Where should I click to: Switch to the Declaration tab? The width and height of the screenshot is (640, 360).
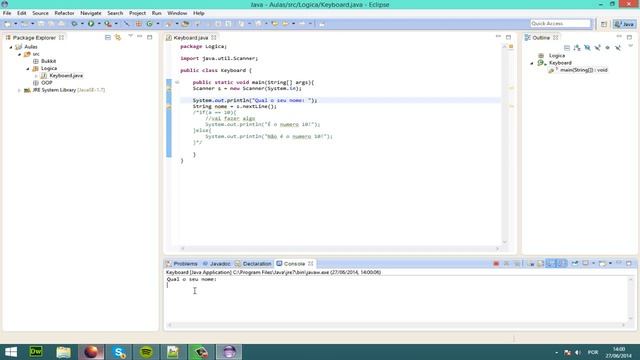(253, 264)
